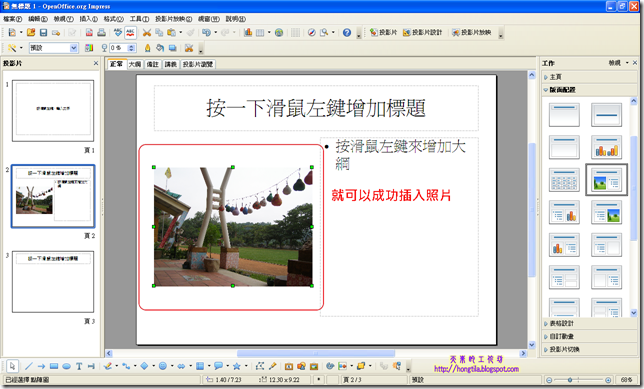Open the 投影片放映 (Slide Show) menu
The height and width of the screenshot is (389, 644).
coord(173,19)
